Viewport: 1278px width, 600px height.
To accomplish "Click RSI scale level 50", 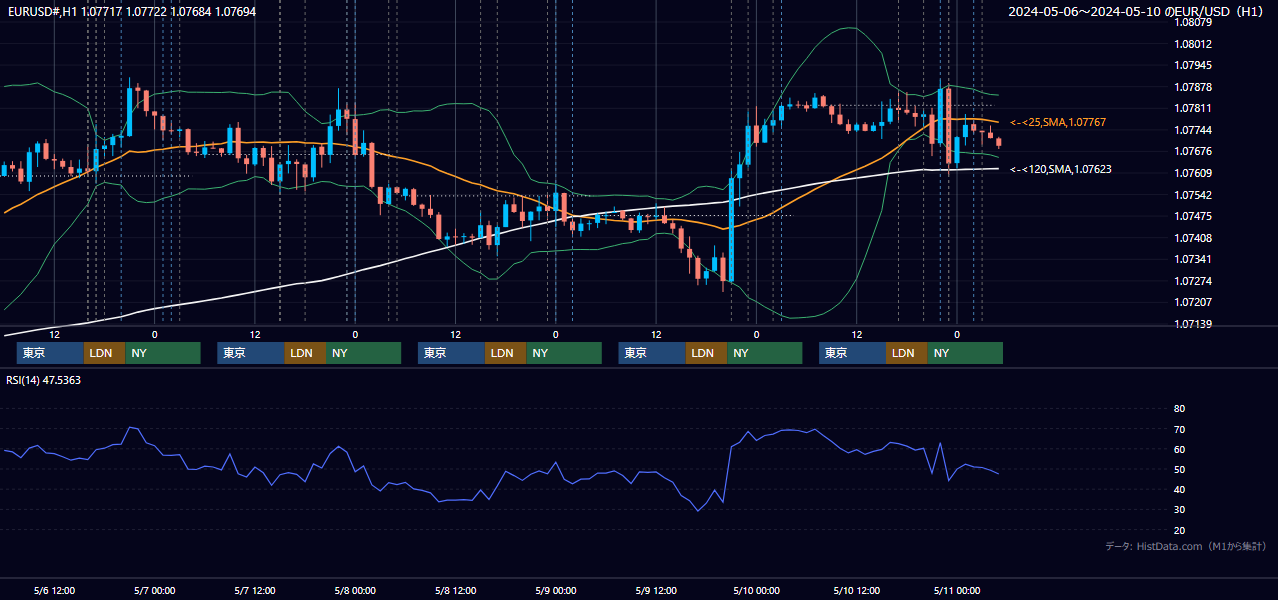I will (1179, 469).
